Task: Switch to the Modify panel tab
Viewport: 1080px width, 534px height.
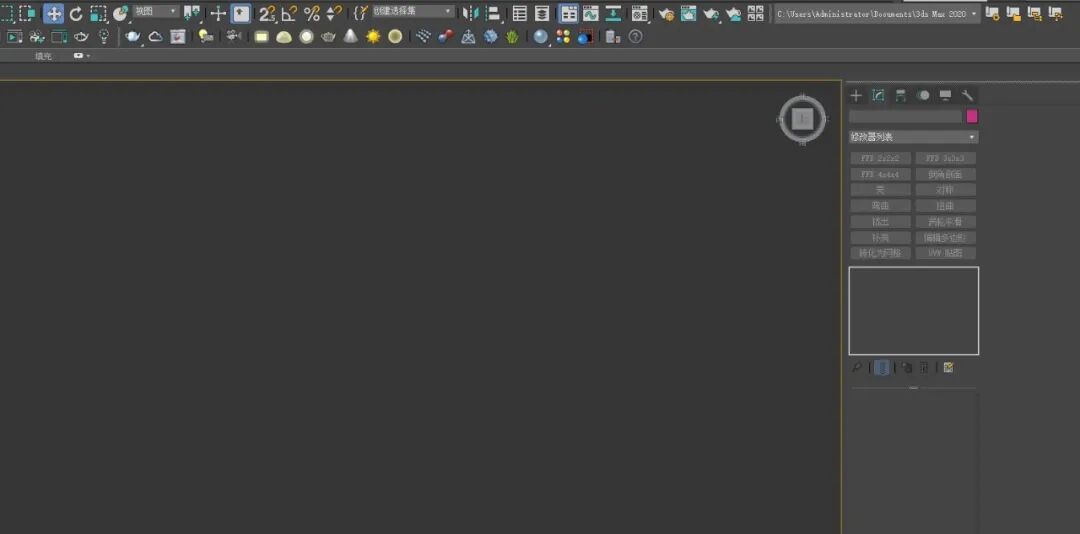Action: coord(878,96)
